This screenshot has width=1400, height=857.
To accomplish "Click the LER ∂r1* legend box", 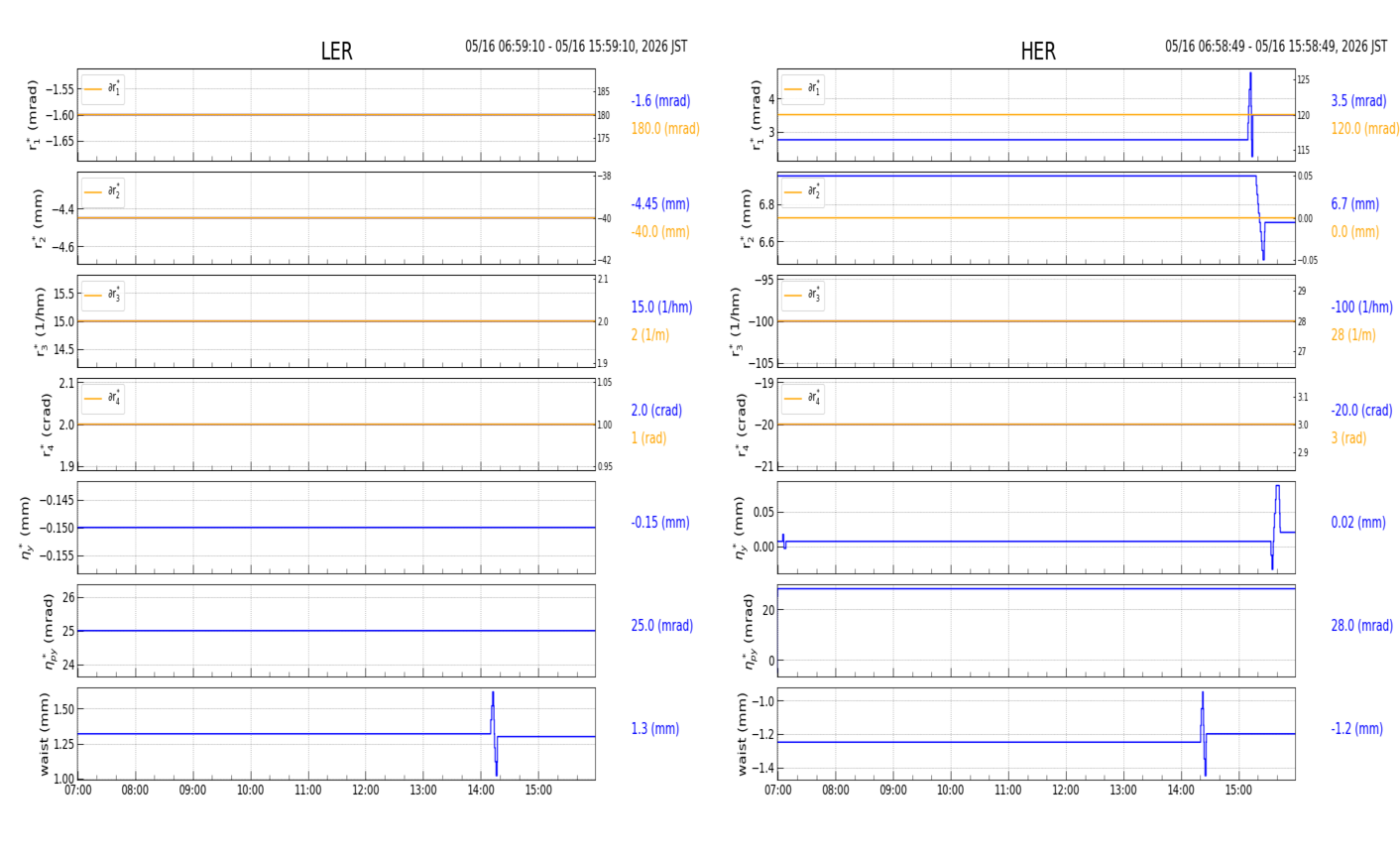I will [103, 89].
